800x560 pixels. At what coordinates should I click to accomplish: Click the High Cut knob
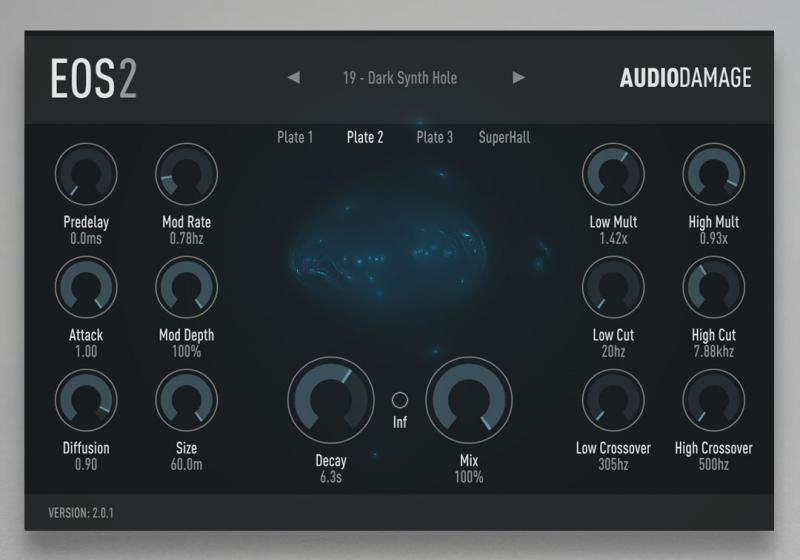tap(714, 287)
